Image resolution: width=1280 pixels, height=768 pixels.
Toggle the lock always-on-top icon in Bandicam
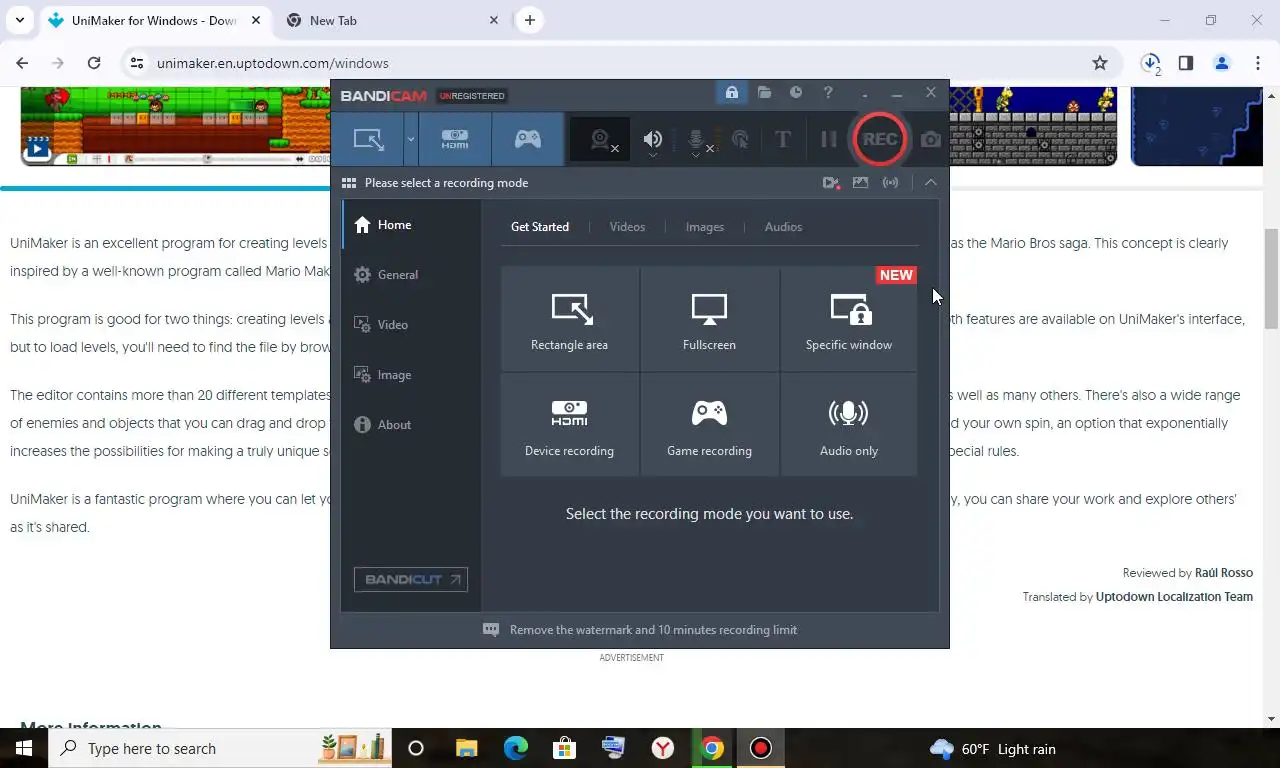click(732, 93)
